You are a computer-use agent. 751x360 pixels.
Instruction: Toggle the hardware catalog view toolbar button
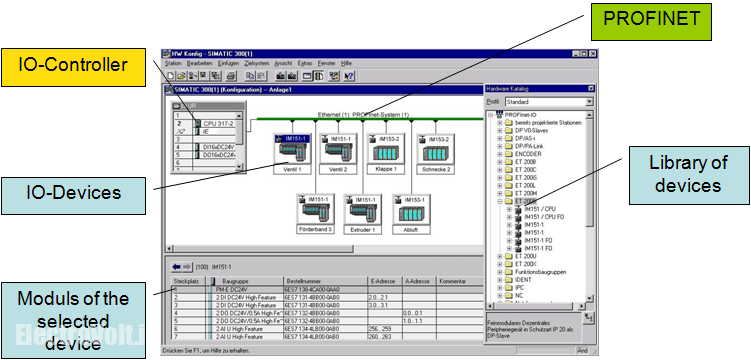click(x=318, y=76)
